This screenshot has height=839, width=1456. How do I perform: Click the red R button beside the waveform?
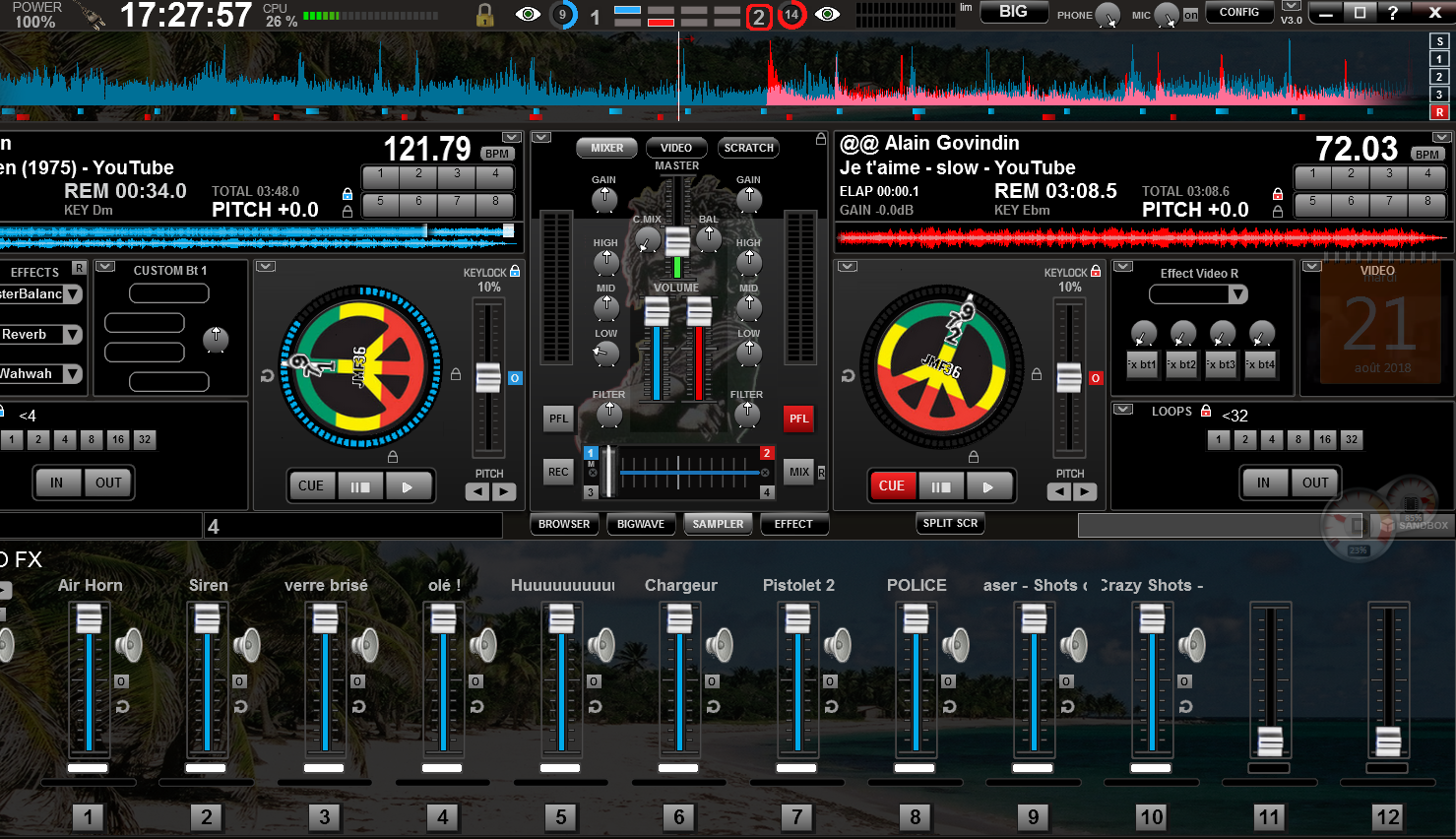click(x=1439, y=112)
